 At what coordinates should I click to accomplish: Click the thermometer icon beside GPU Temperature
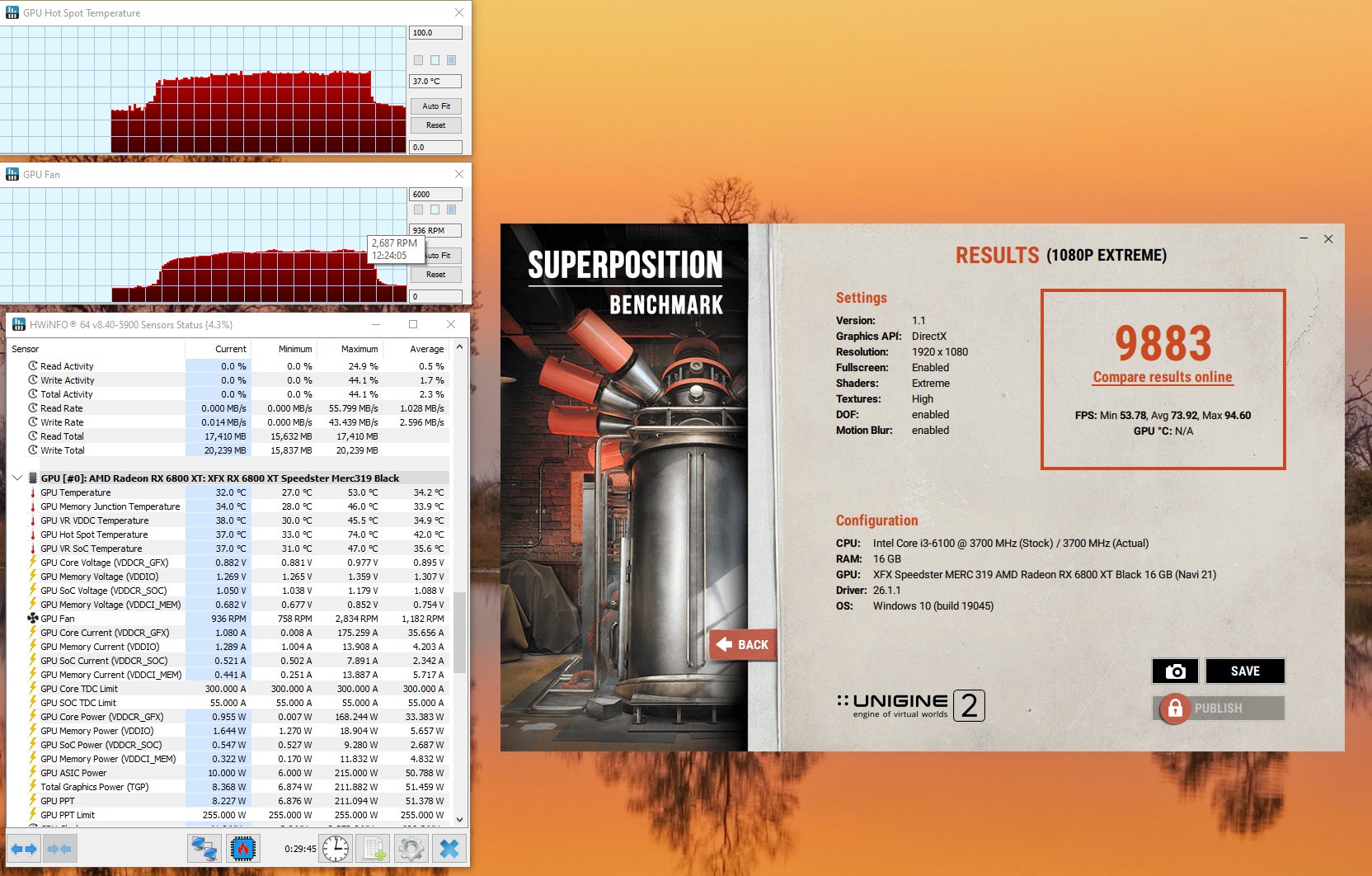(x=33, y=492)
